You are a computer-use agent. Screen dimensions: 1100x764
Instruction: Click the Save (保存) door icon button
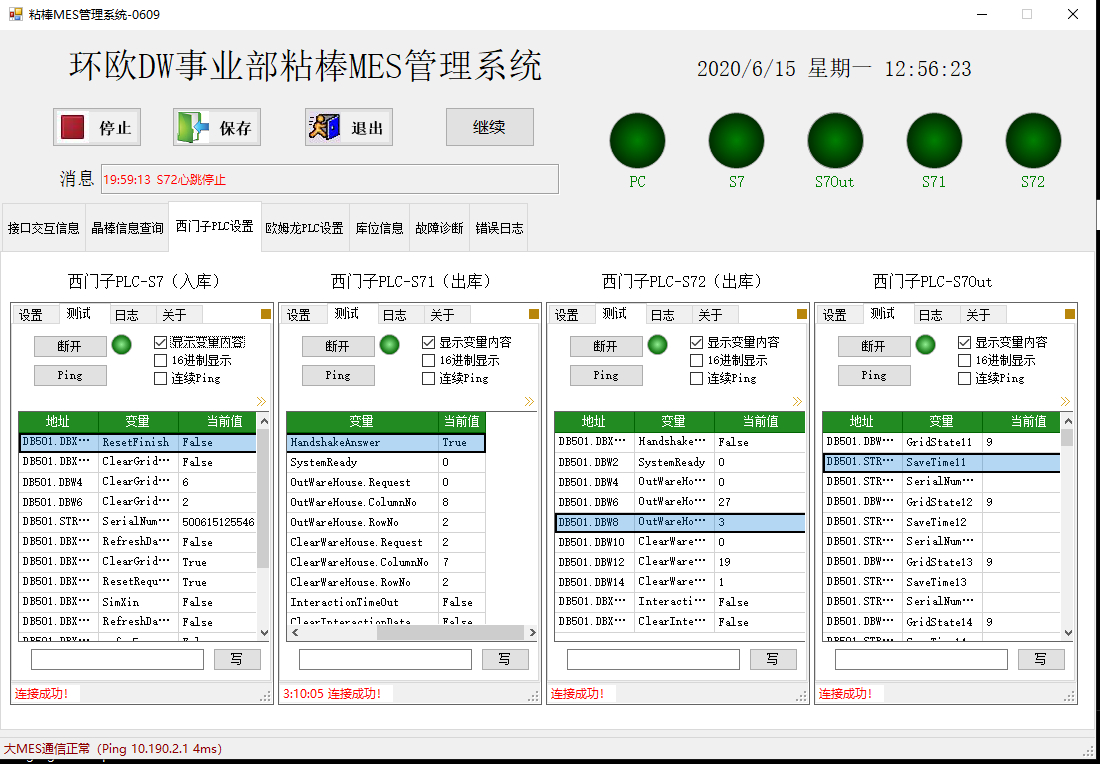coord(217,128)
